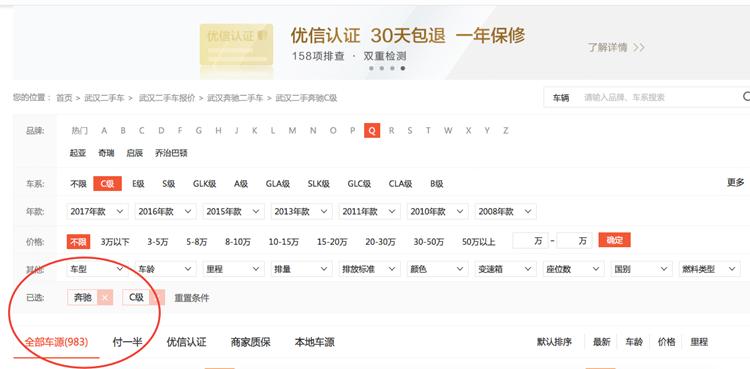Sort listings by 价格
Screen dimensions: 750x369
[666, 342]
